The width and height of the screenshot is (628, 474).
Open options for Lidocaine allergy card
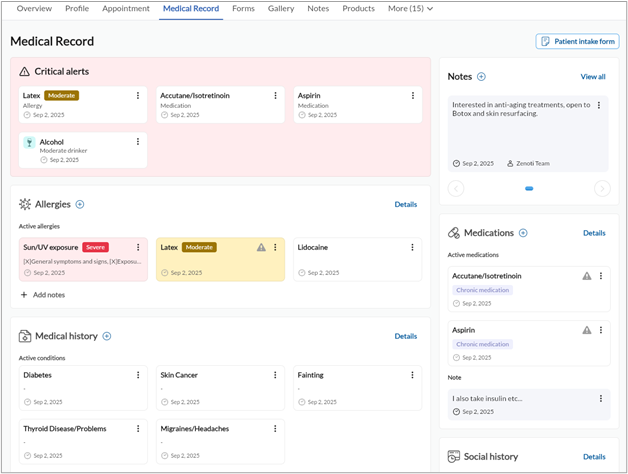pyautogui.click(x=412, y=247)
